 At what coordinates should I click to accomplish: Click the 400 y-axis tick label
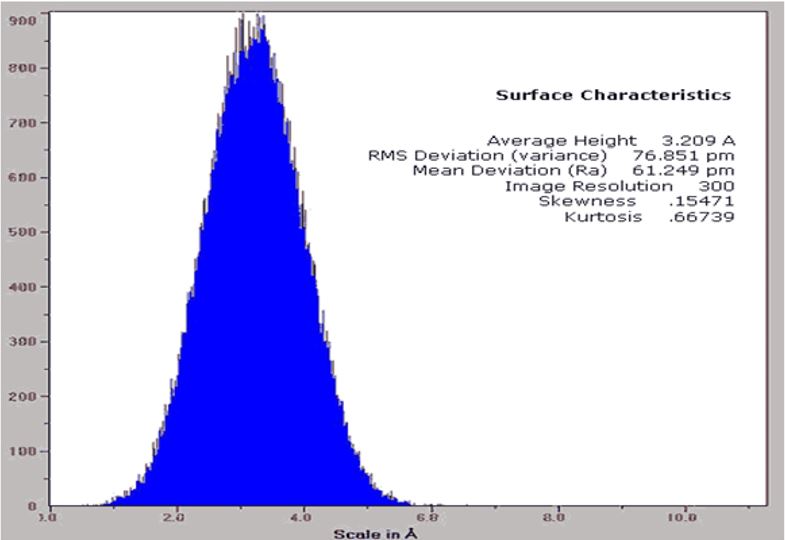(x=23, y=287)
